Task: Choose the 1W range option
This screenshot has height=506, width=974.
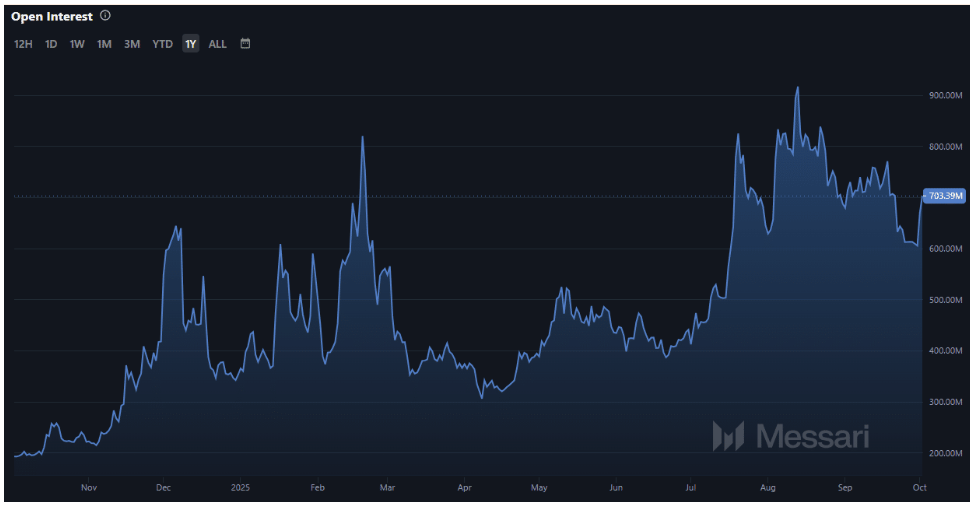Action: click(x=77, y=44)
